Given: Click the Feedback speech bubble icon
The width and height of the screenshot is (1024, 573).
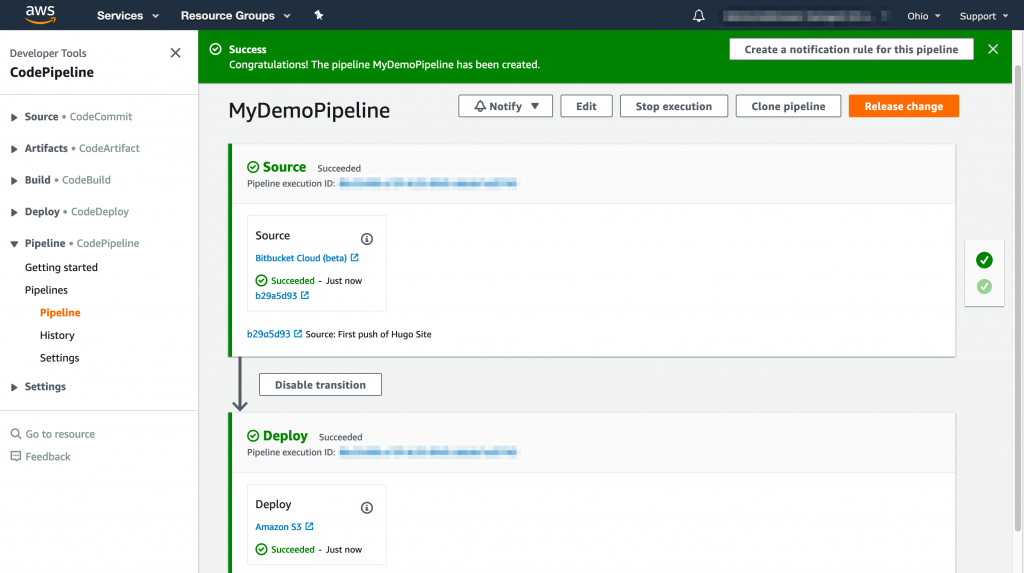Looking at the screenshot, I should [x=16, y=456].
